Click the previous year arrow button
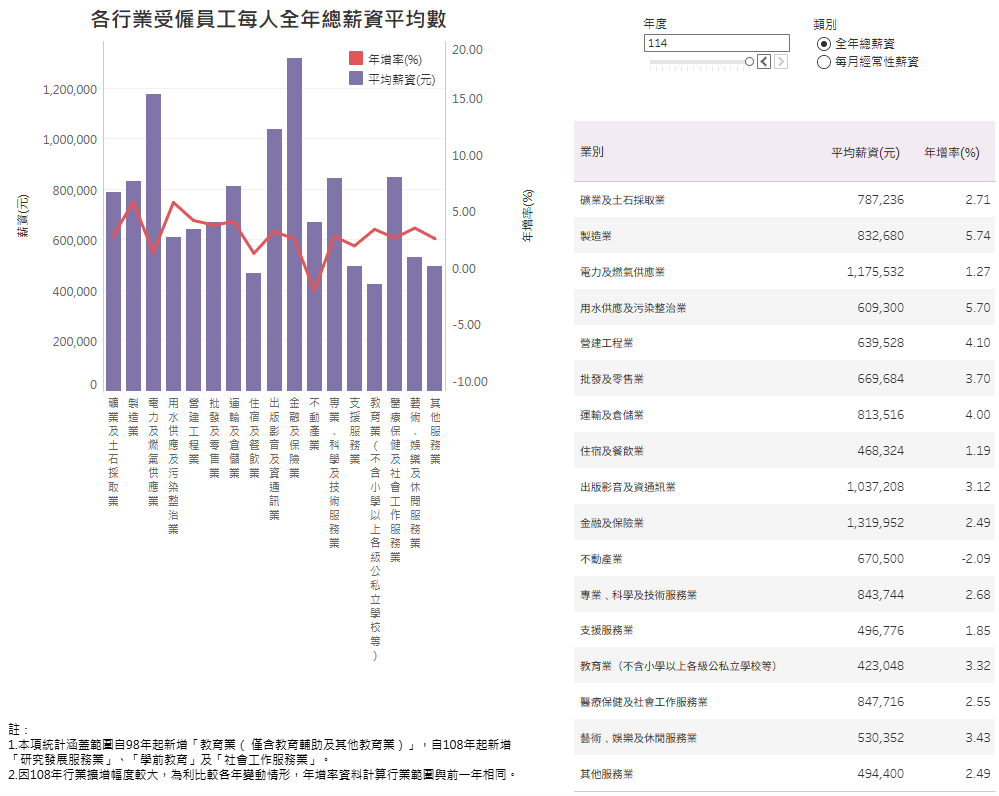Image resolution: width=999 pixels, height=796 pixels. click(764, 62)
